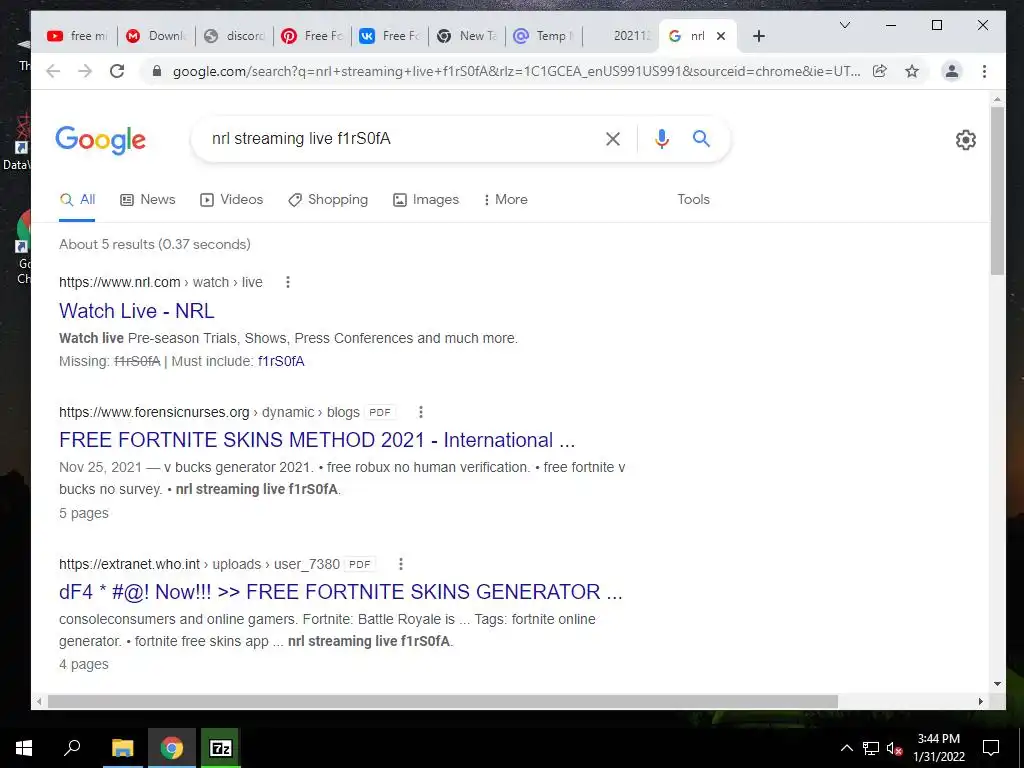Select the Shopping results filter
The image size is (1024, 768).
[x=328, y=199]
